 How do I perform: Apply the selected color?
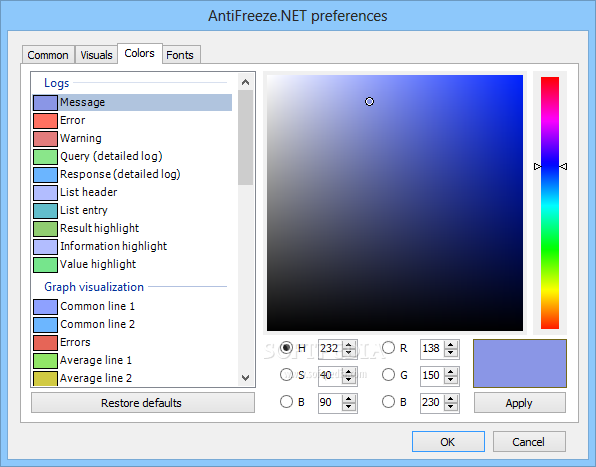tap(520, 403)
